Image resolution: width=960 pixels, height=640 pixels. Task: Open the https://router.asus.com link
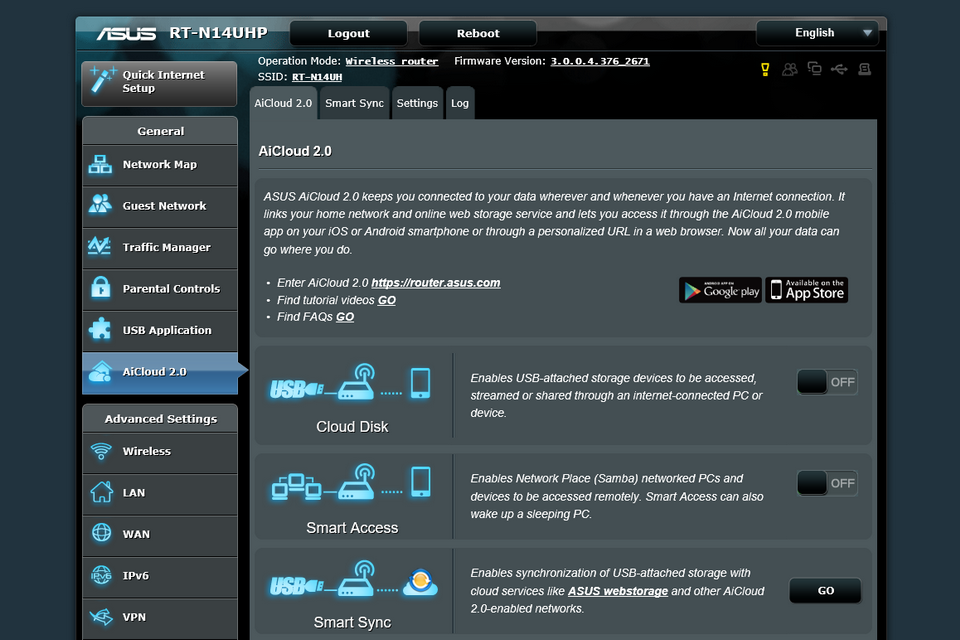pos(436,283)
